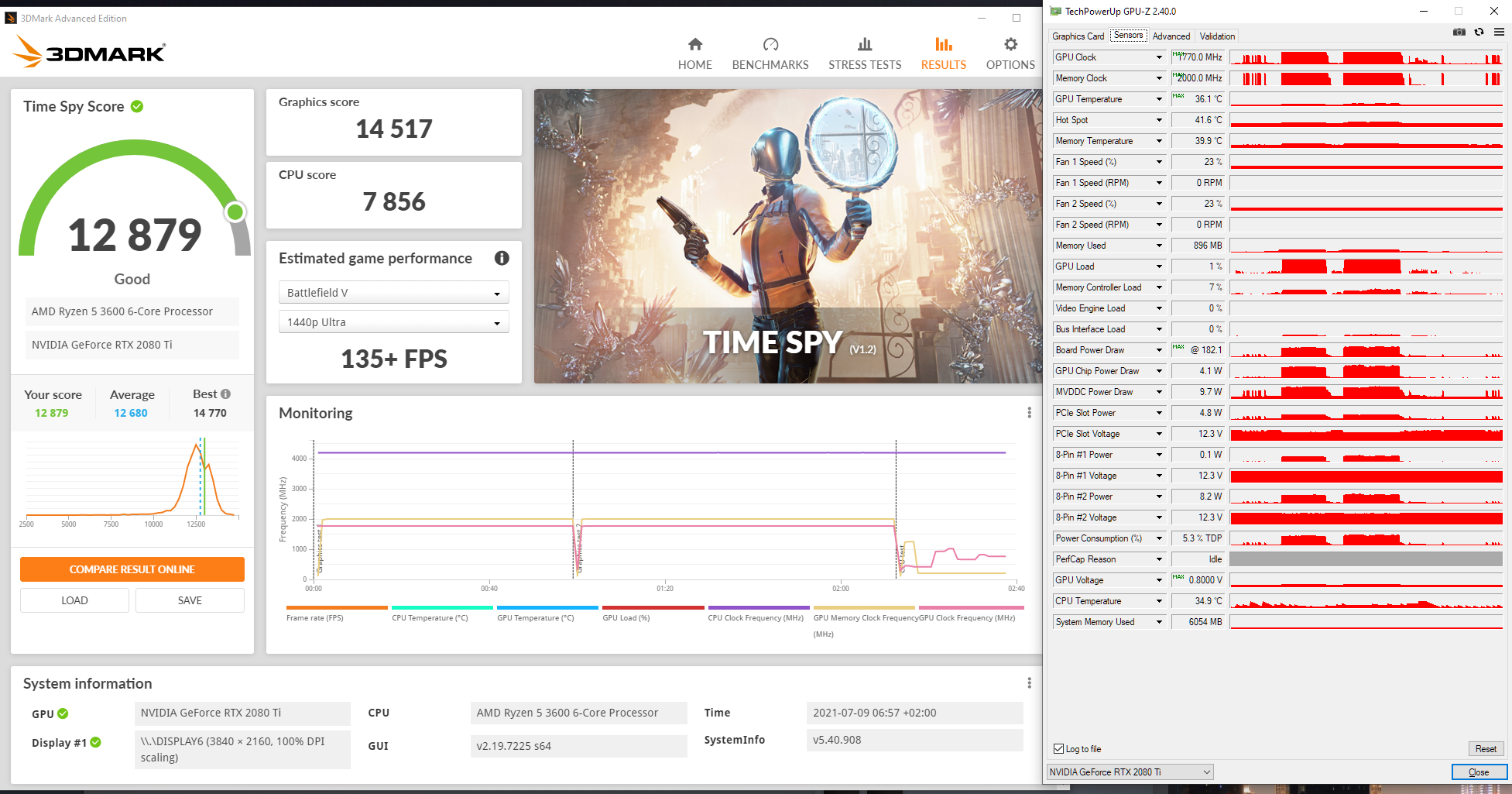Click the green check next to Display #1
This screenshot has width=1512, height=794.
[x=95, y=742]
